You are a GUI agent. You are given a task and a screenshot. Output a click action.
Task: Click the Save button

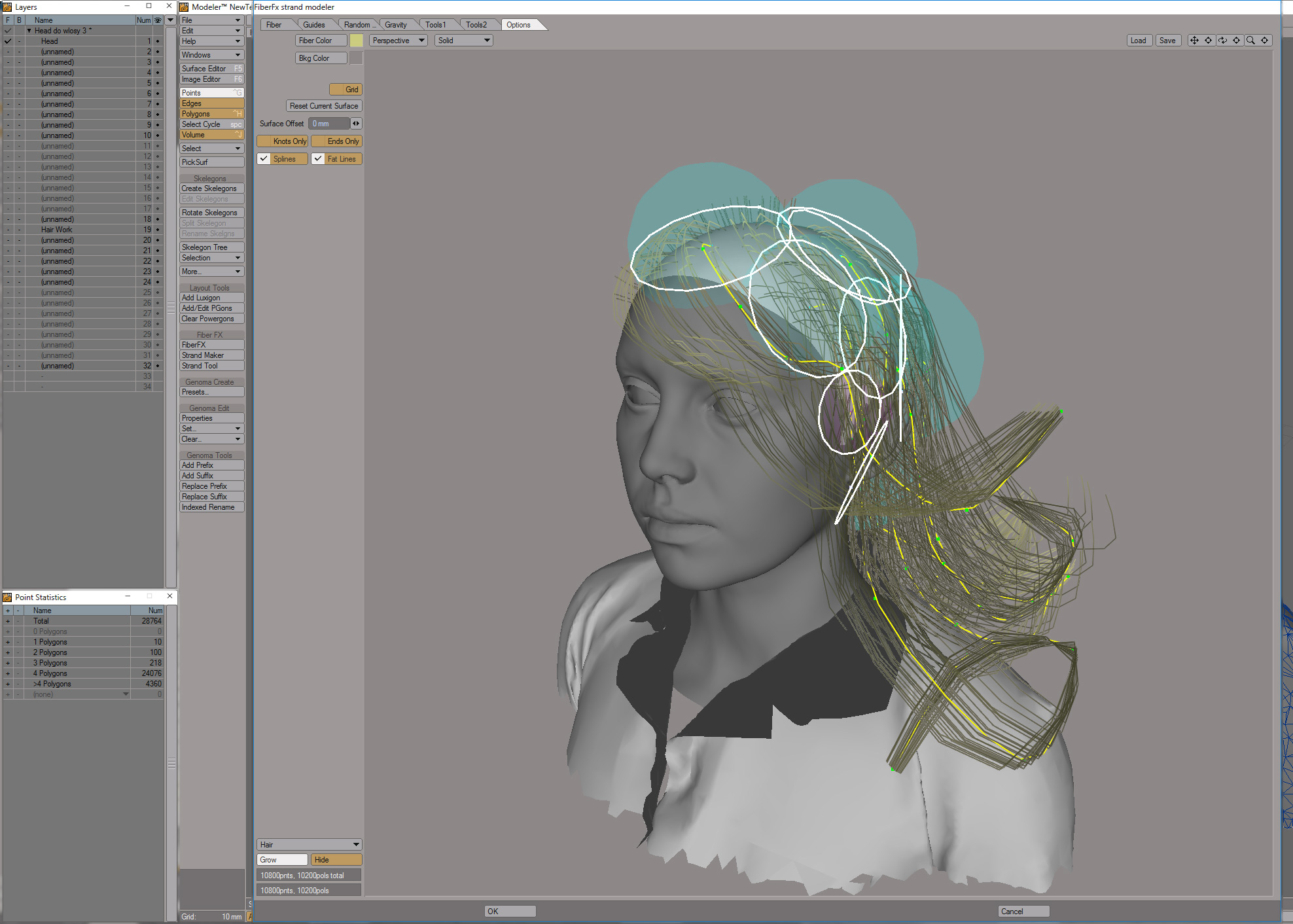click(1168, 41)
